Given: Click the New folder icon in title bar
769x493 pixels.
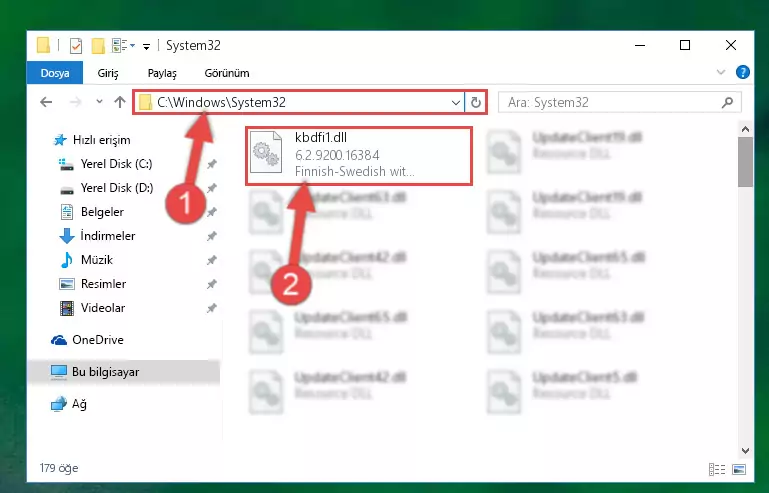Looking at the screenshot, I should pyautogui.click(x=98, y=46).
